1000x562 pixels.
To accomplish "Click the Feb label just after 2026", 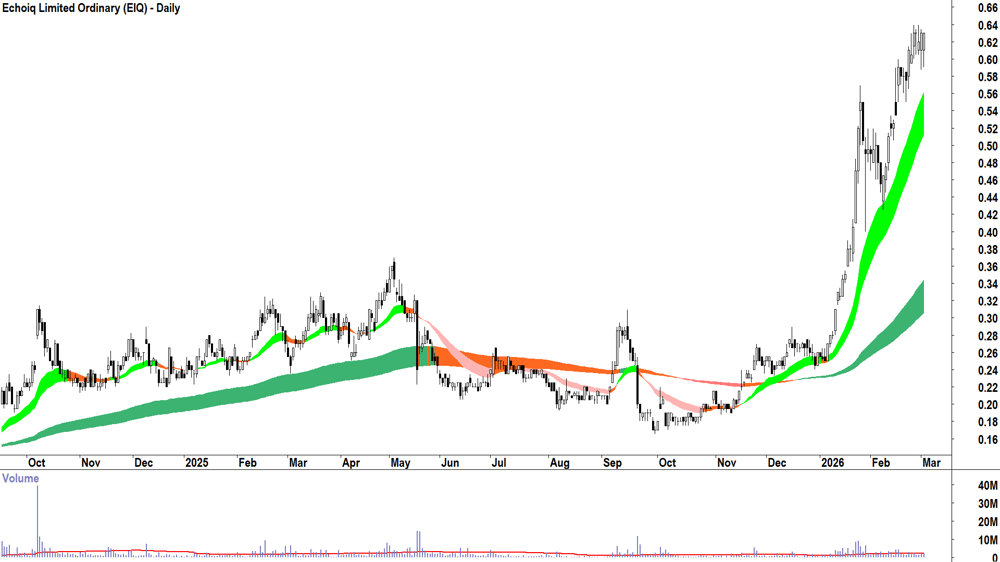I will tap(880, 462).
